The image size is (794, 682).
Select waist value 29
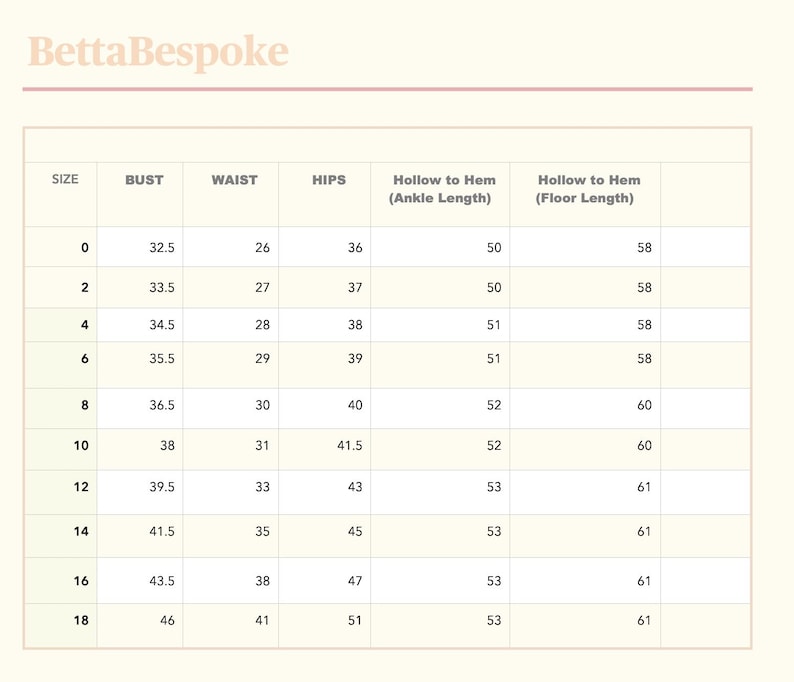tap(262, 358)
